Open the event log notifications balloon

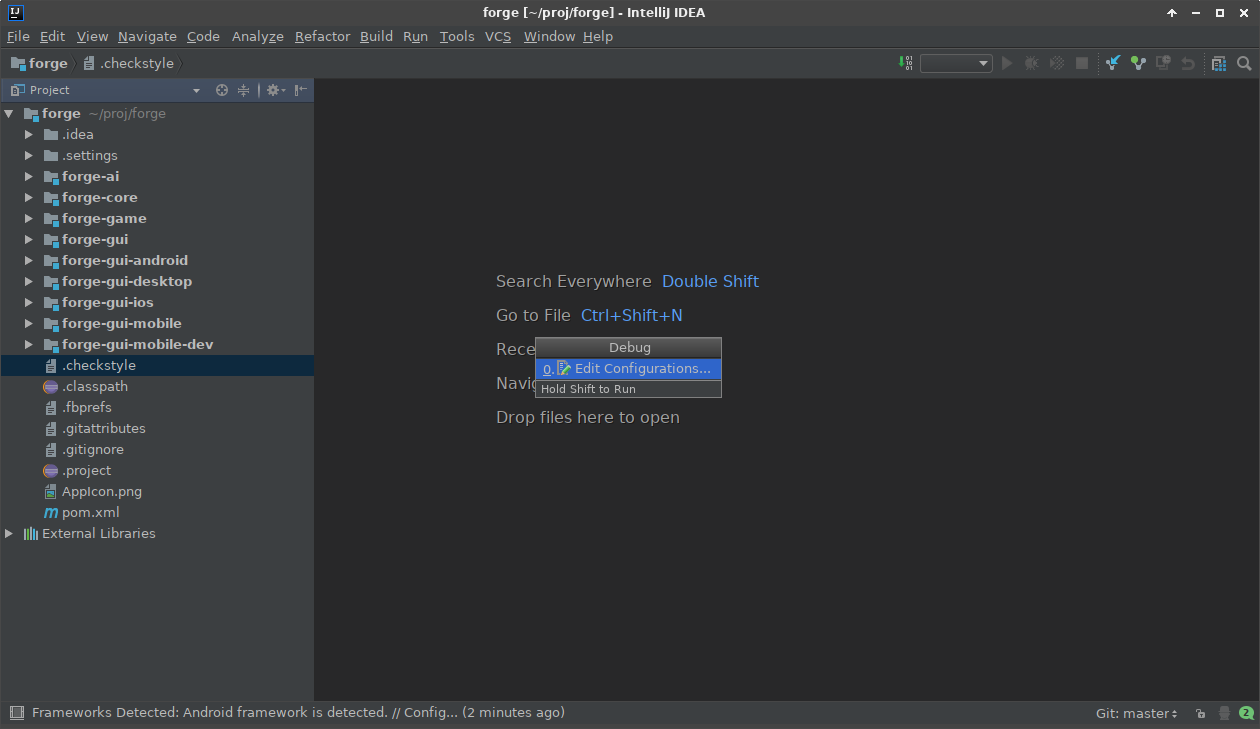(x=1246, y=713)
